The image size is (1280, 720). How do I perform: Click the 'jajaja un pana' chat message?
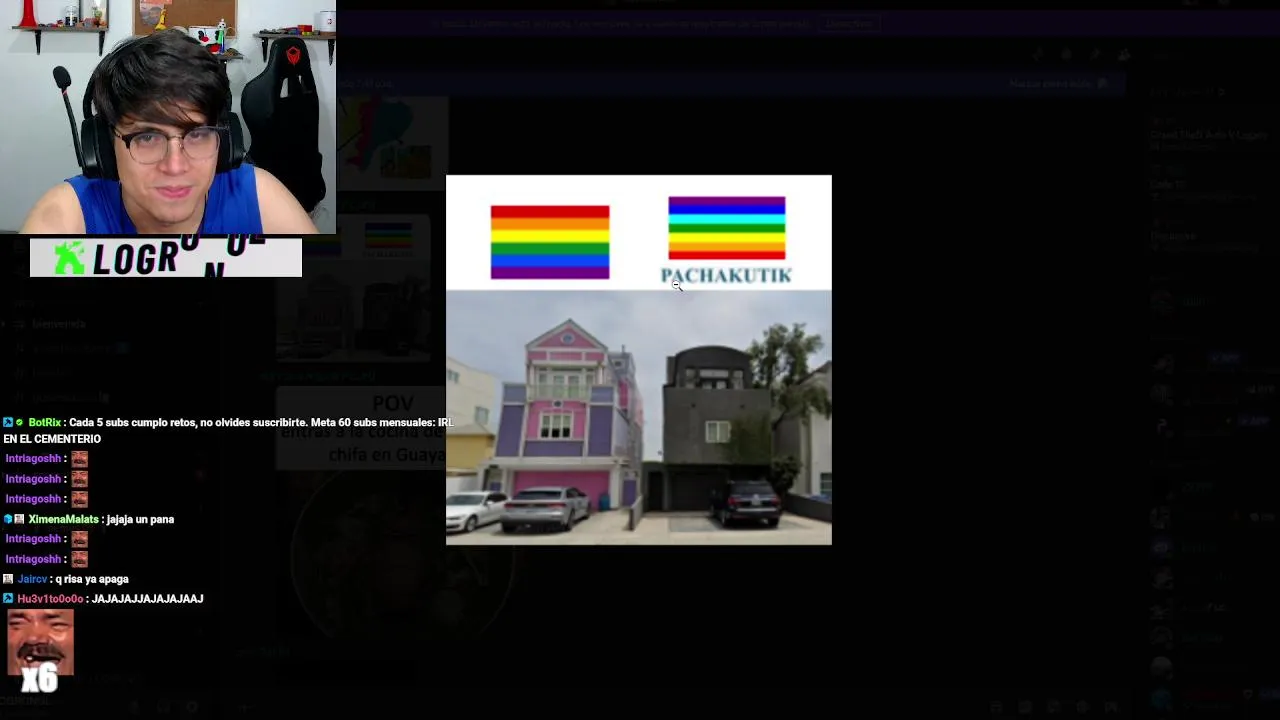pos(141,519)
